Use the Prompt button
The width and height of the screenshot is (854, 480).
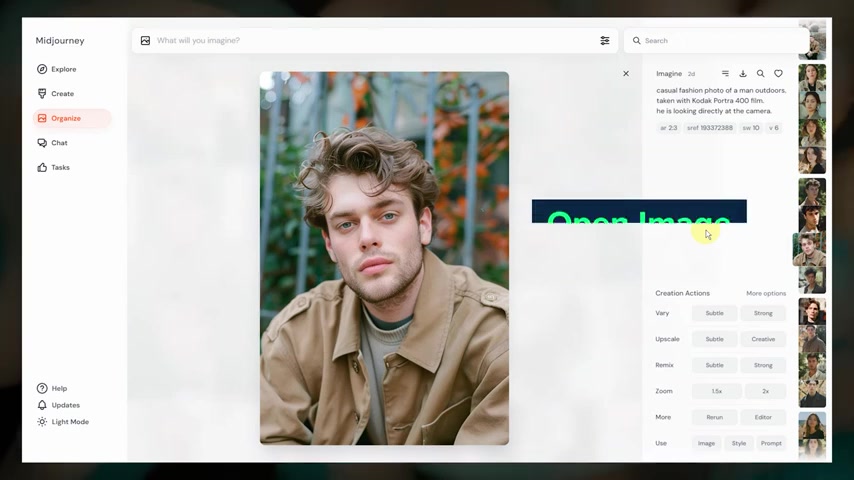coord(771,443)
